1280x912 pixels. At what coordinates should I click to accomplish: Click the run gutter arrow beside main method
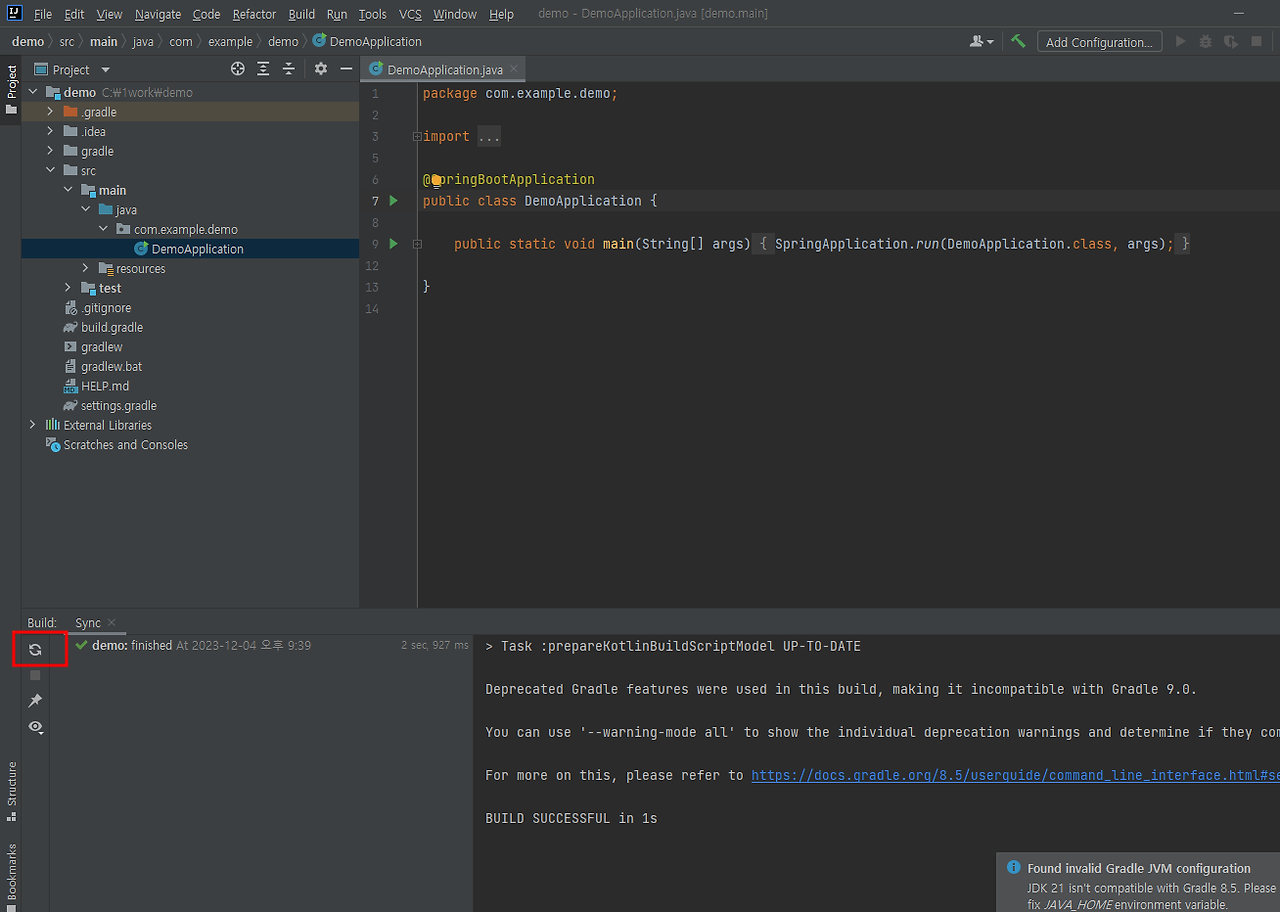tap(393, 244)
